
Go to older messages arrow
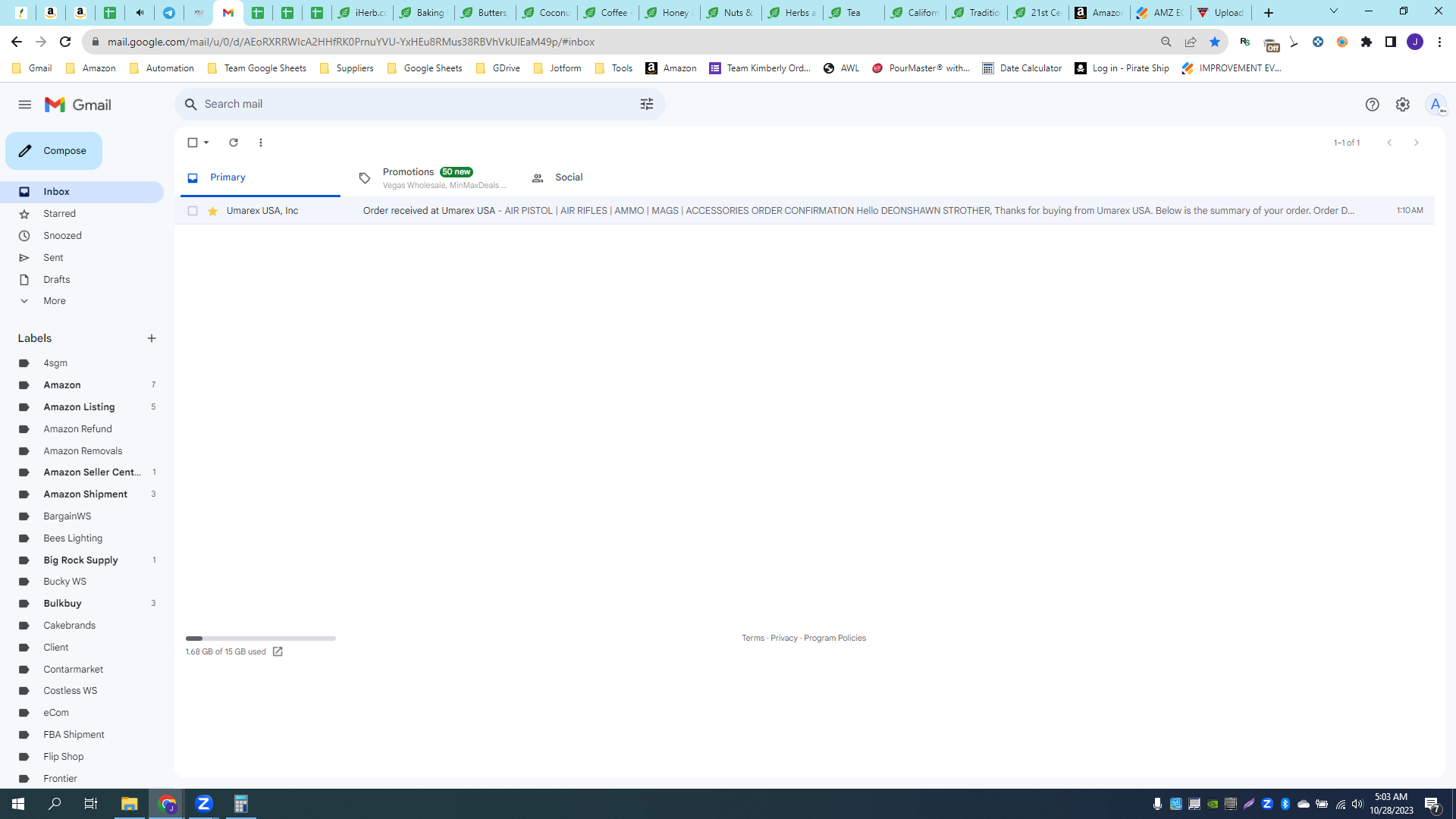coord(1416,143)
